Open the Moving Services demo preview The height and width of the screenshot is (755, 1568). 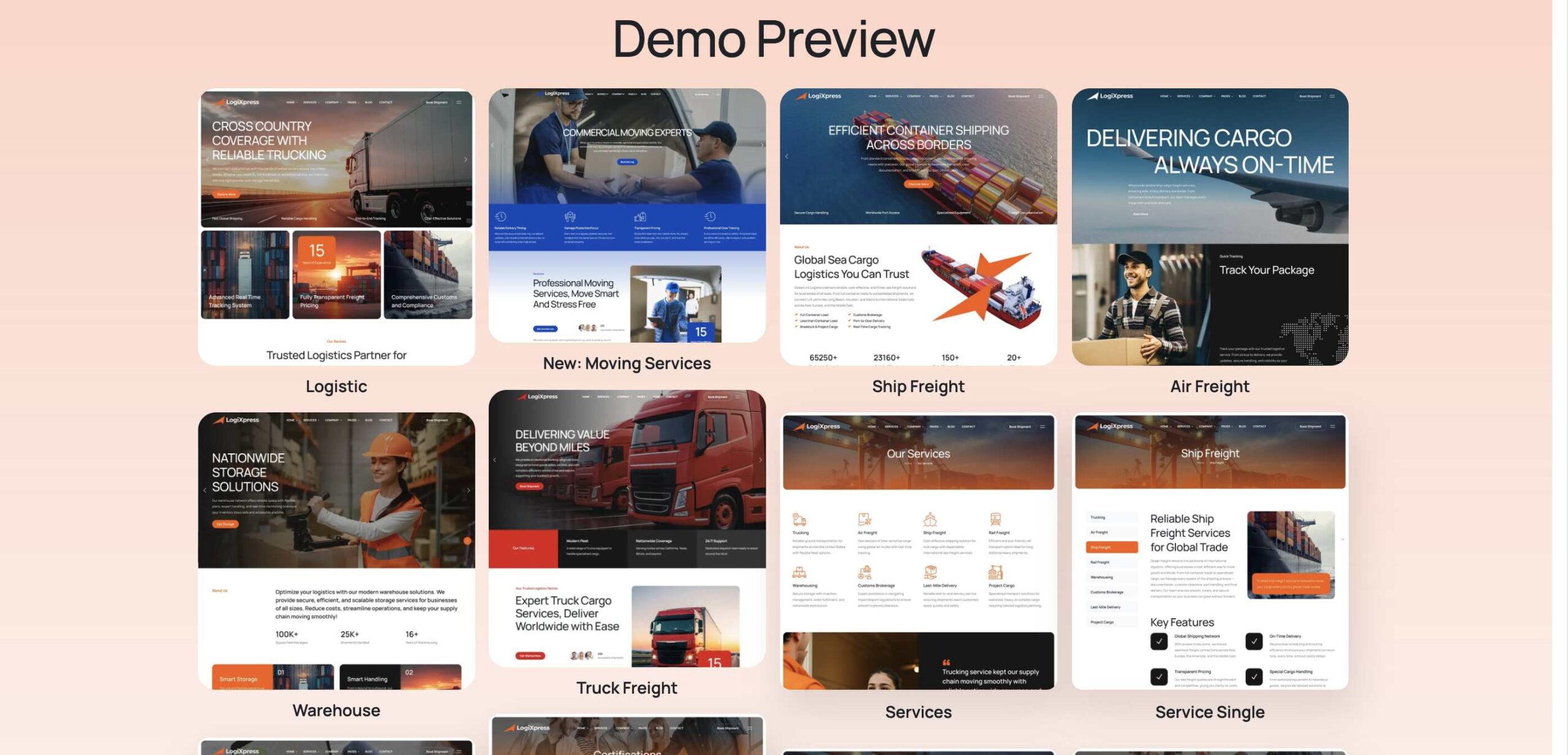pos(627,216)
